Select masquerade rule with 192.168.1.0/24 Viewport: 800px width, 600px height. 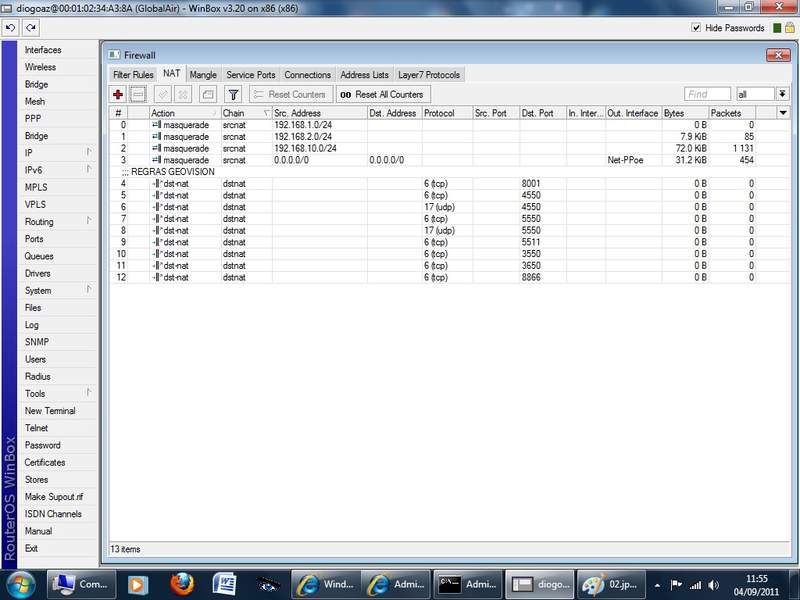pos(449,124)
